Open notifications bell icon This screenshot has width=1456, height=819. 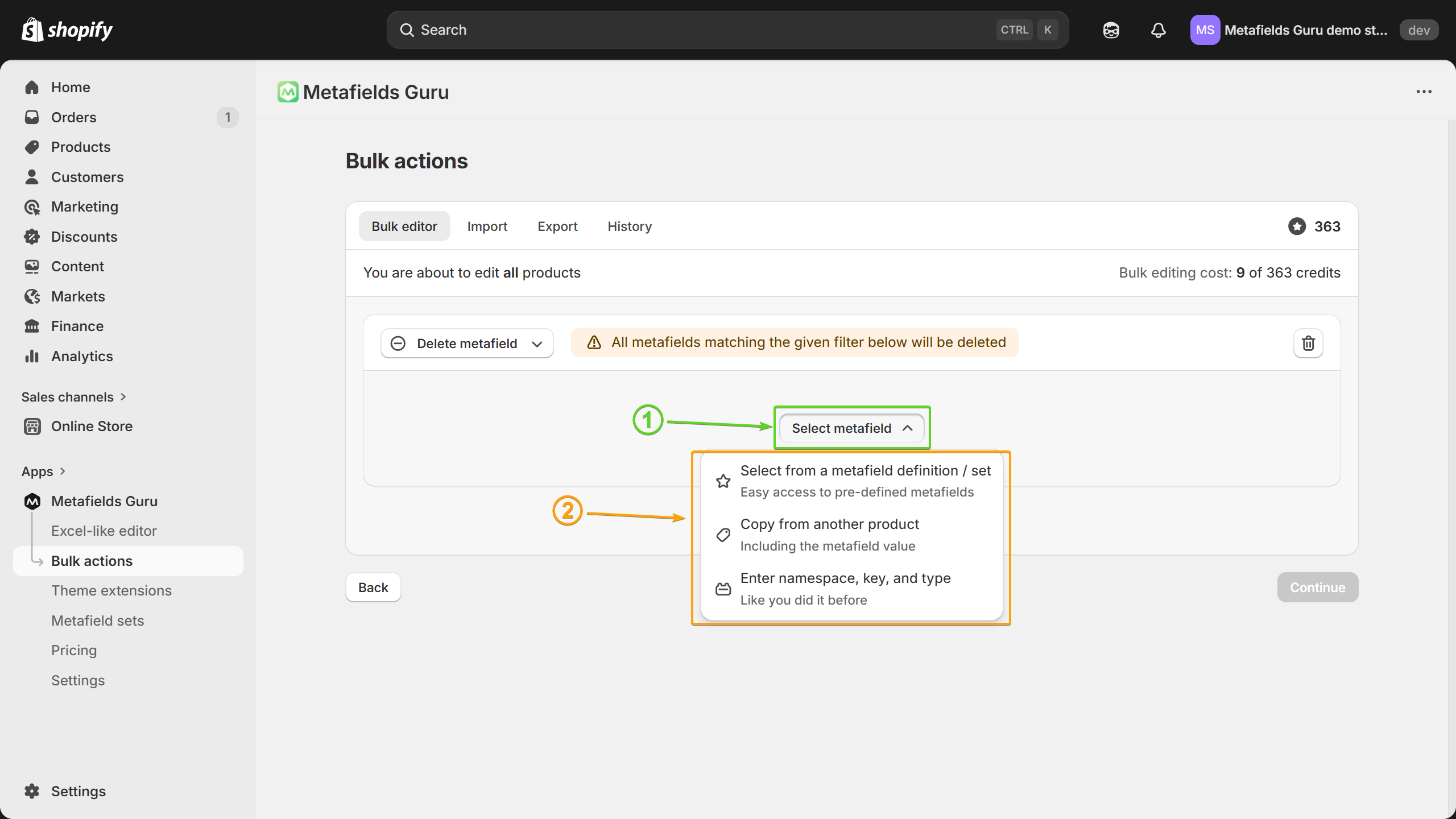click(x=1158, y=30)
